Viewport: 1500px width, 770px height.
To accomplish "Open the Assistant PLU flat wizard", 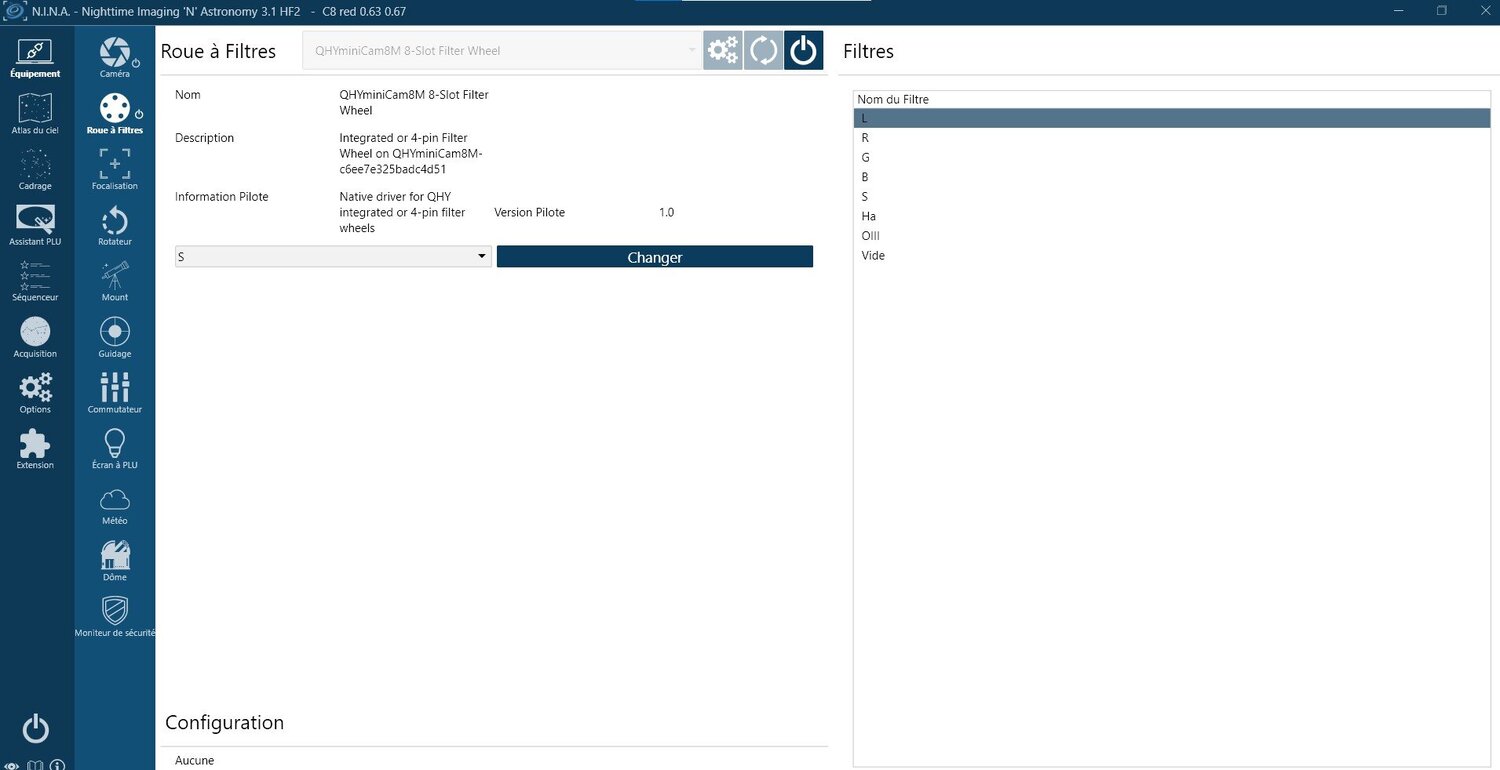I will click(x=35, y=226).
